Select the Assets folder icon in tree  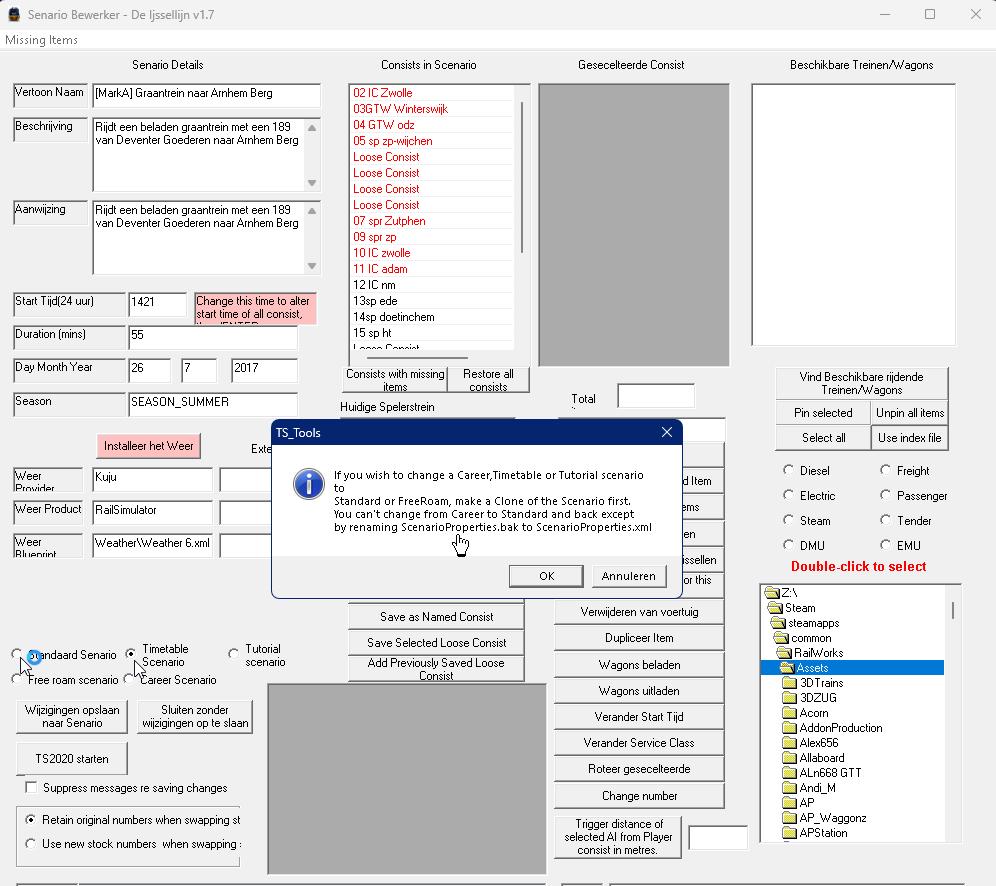coord(786,668)
